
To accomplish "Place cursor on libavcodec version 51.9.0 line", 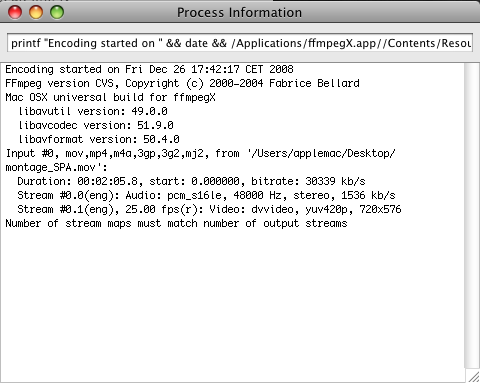I will (96, 125).
